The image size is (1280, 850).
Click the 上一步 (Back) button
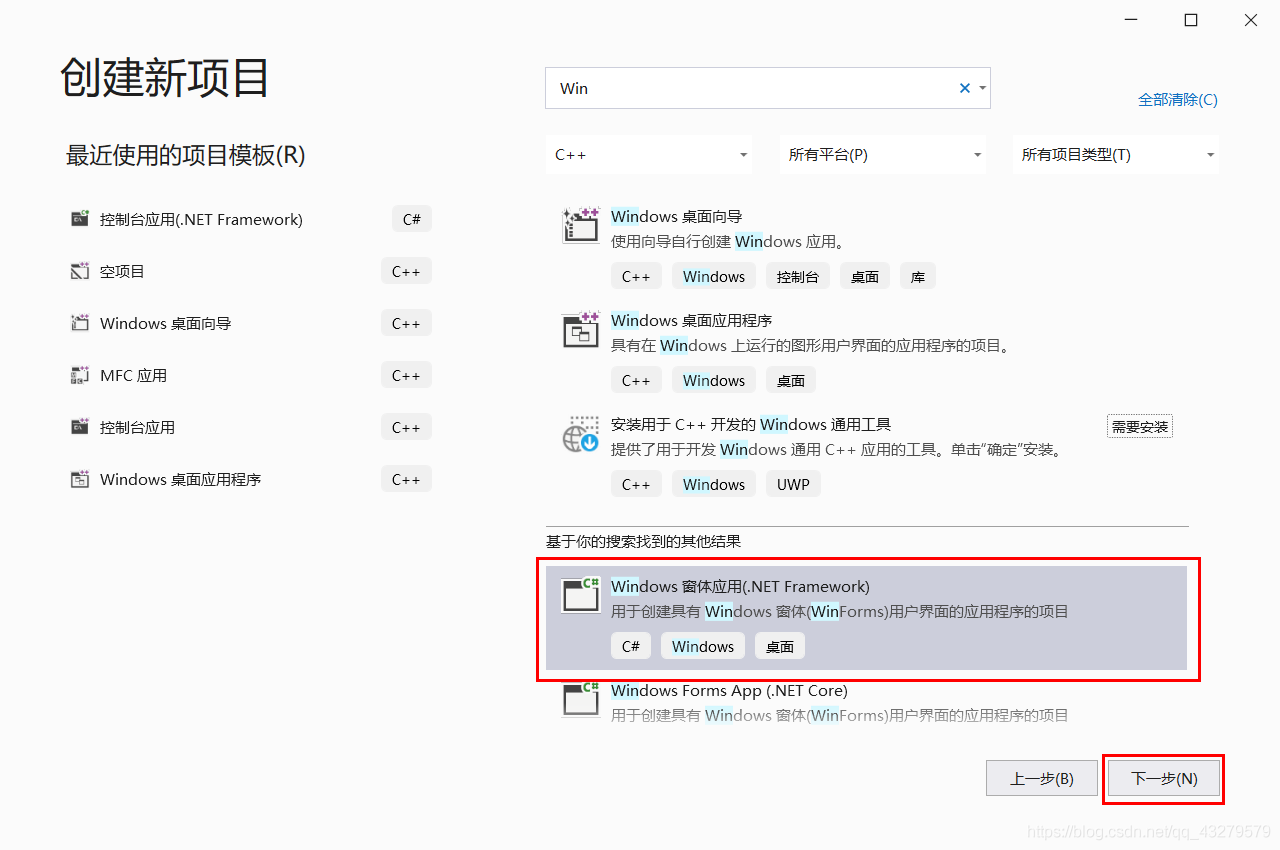(x=1042, y=778)
